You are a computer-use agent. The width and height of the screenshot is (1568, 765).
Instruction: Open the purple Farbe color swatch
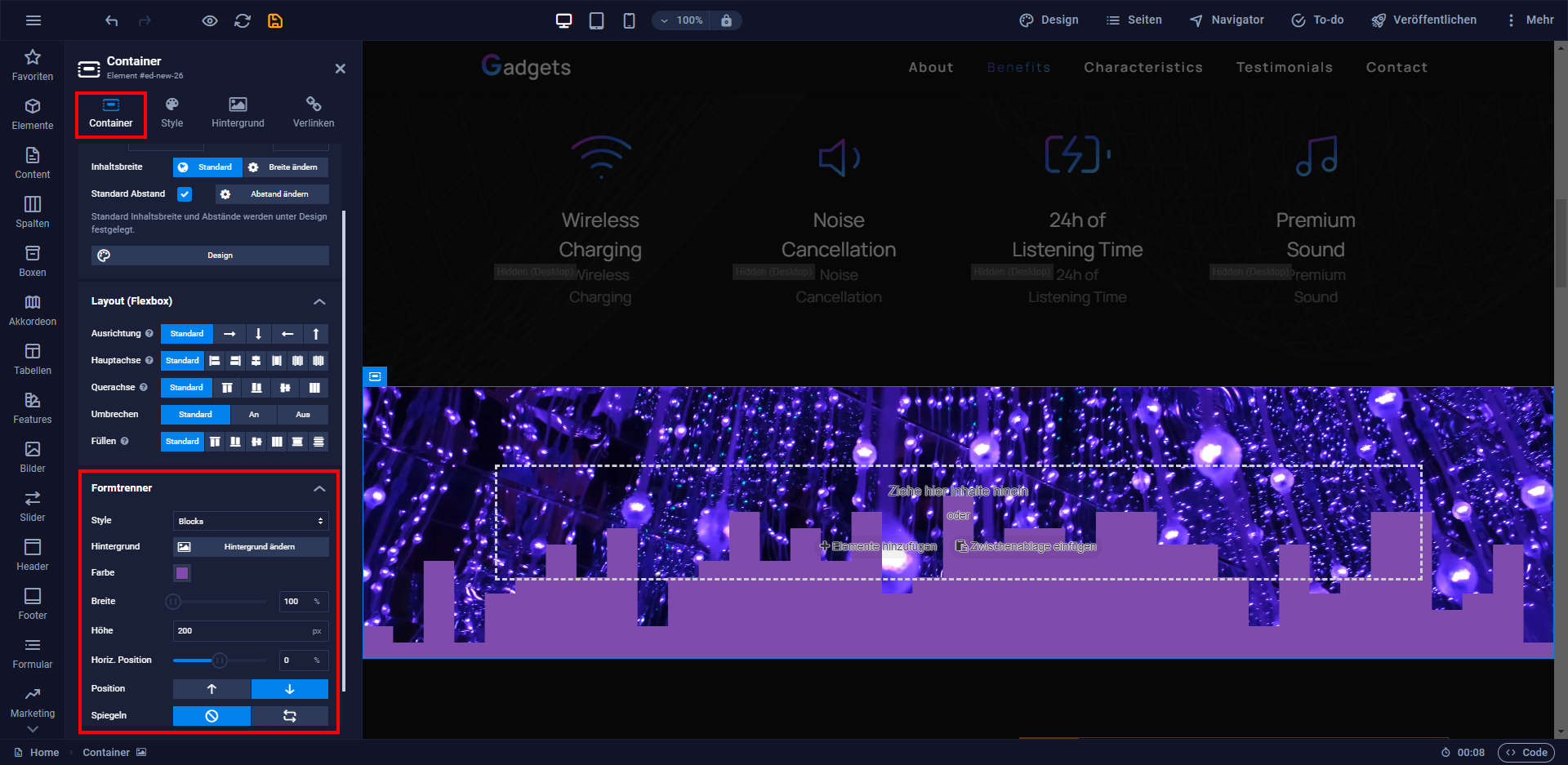pyautogui.click(x=182, y=573)
